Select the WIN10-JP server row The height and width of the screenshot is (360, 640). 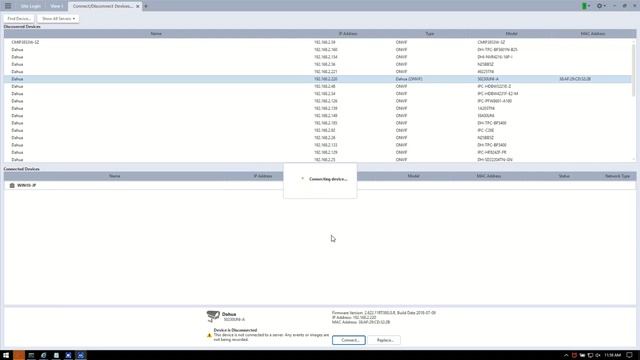(320, 185)
